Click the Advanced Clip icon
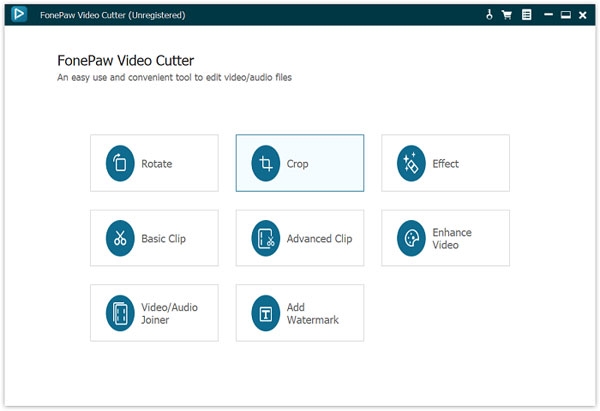This screenshot has width=600, height=411. (266, 238)
